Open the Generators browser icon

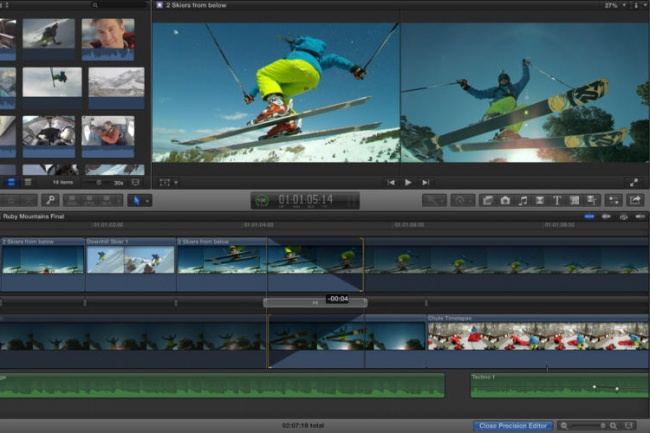click(575, 201)
